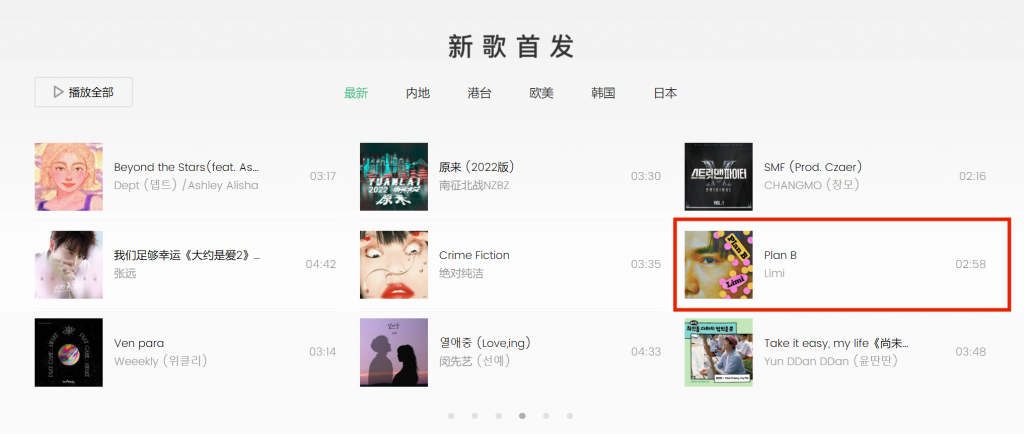Open artist link 张远
Viewport: 1024px width, 434px height.
point(125,273)
